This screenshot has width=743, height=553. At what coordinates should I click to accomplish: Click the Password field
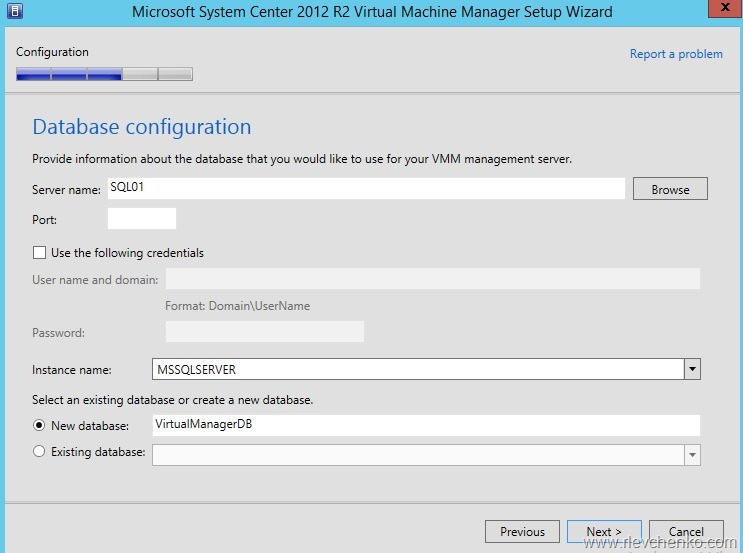point(264,332)
